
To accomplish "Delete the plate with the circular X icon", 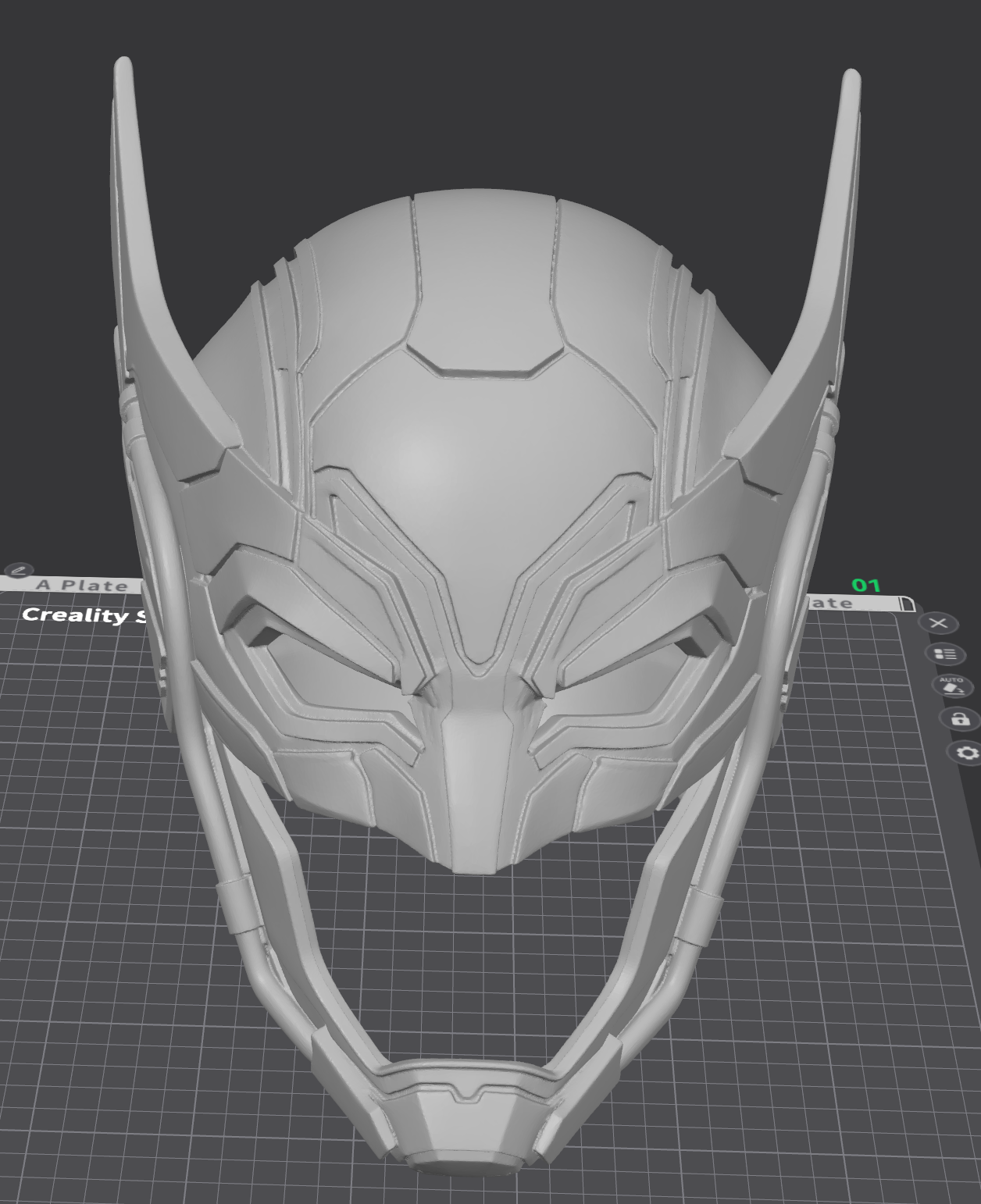I will coord(938,622).
